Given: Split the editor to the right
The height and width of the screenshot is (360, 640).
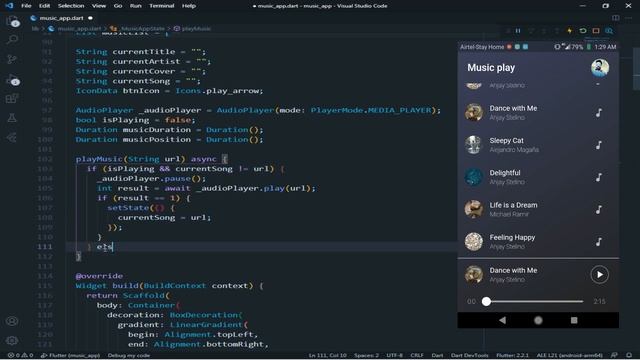Looking at the screenshot, I should (x=616, y=18).
